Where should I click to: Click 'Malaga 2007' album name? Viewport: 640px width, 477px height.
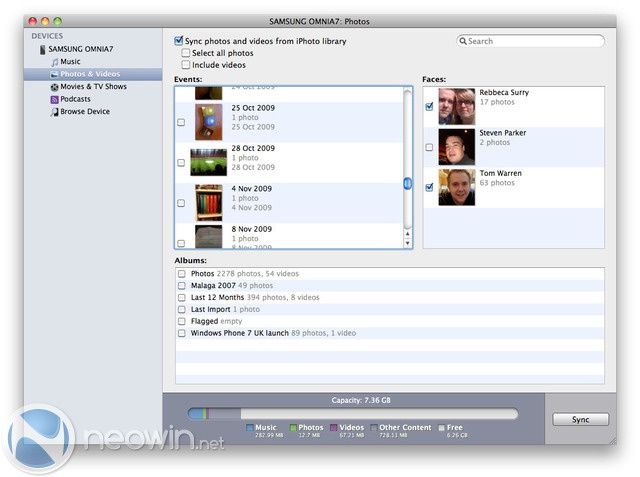(x=213, y=285)
